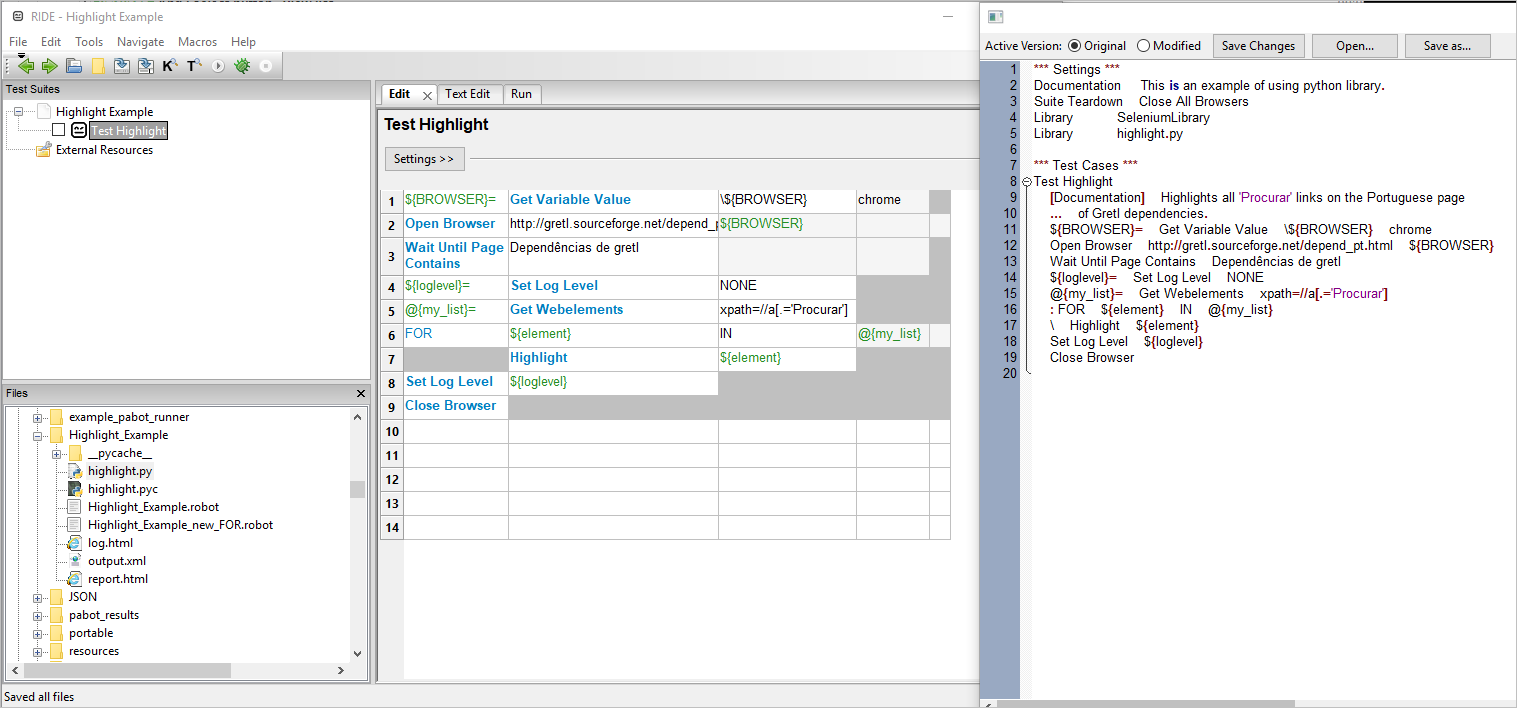Screen dimensions: 1517x708
Task: Click the navigate forward arrow icon
Action: click(x=49, y=66)
